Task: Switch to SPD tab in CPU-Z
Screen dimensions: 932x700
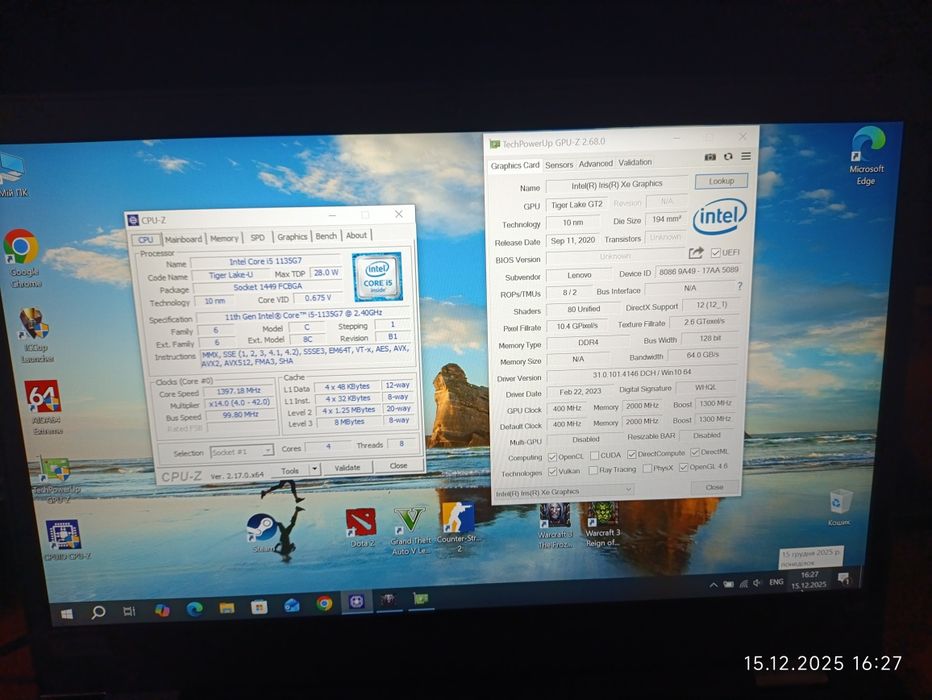Action: coord(257,238)
